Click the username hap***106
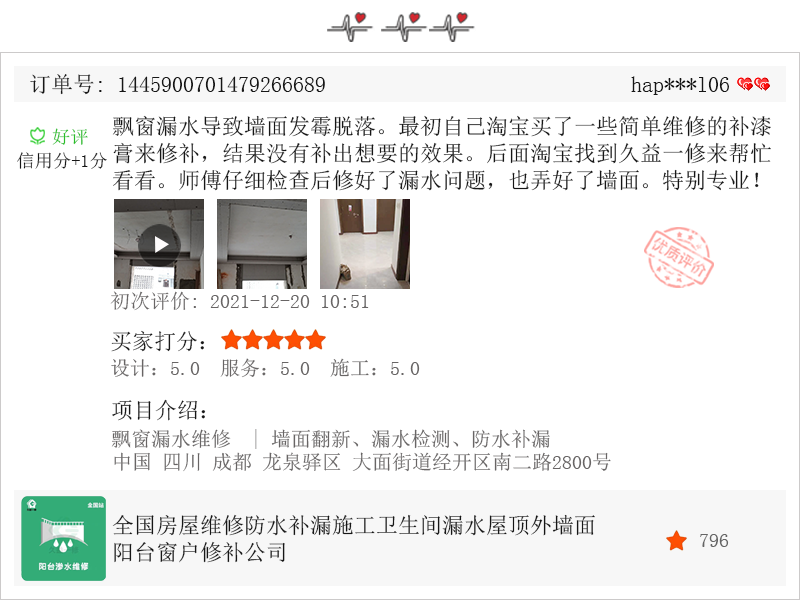 [x=680, y=85]
